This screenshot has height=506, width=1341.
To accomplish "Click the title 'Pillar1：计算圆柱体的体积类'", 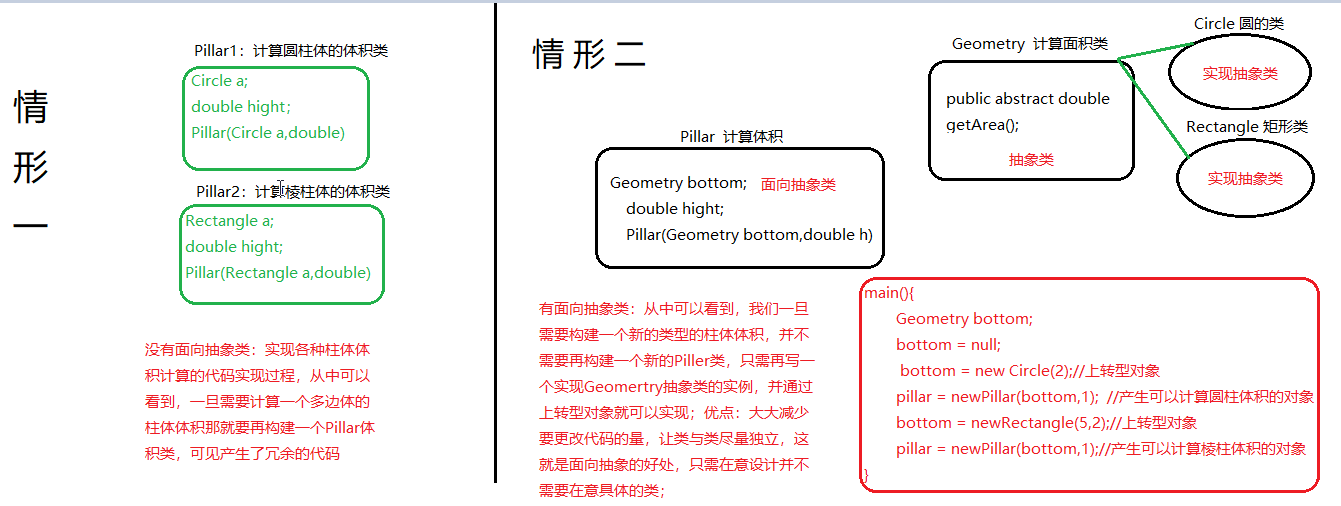I will click(291, 51).
